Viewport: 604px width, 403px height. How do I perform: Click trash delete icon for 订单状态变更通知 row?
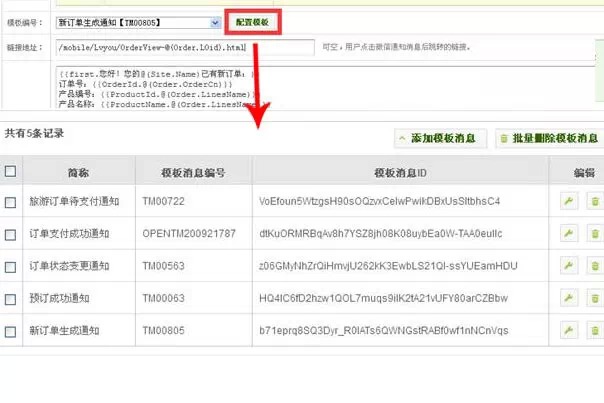pos(595,266)
